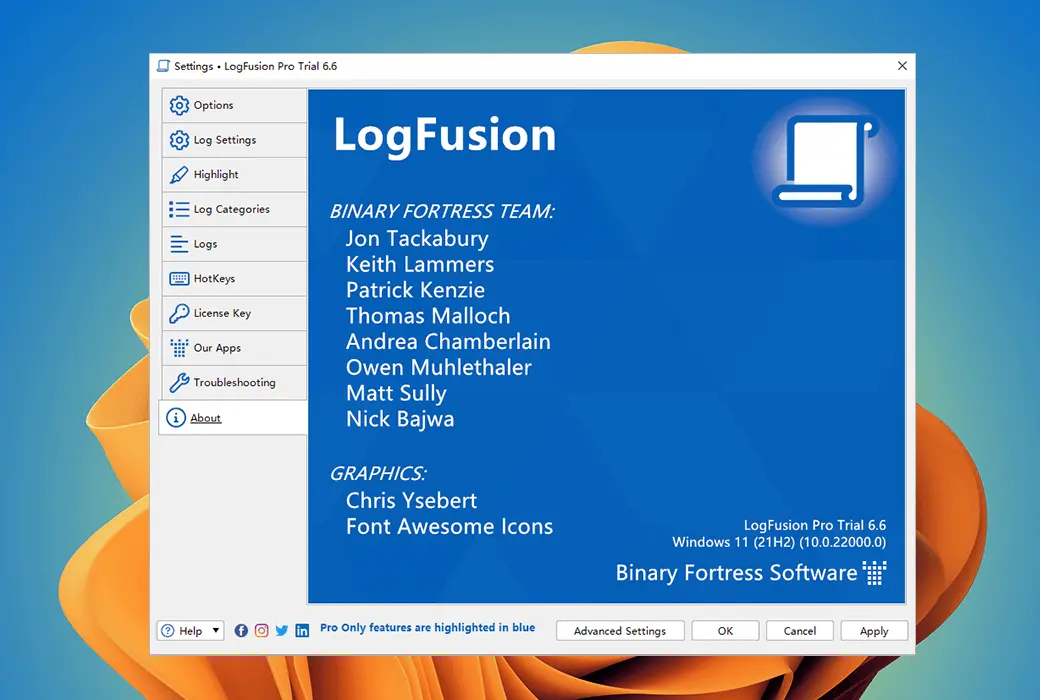Click the key icon for License Key

pos(179,313)
